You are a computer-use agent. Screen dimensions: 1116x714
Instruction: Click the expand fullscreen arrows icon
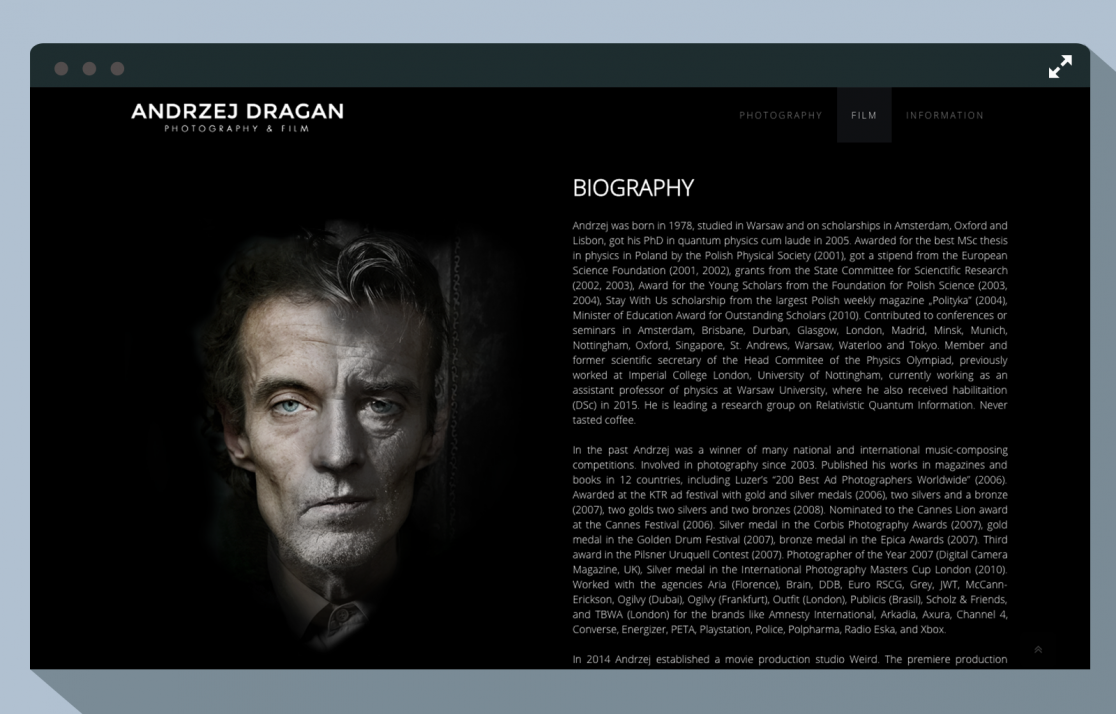click(x=1060, y=67)
